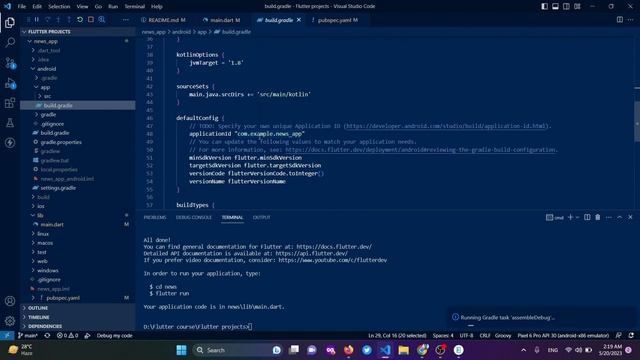Expand the DEPENDENCIES section
This screenshot has width=640, height=360.
(78, 326)
